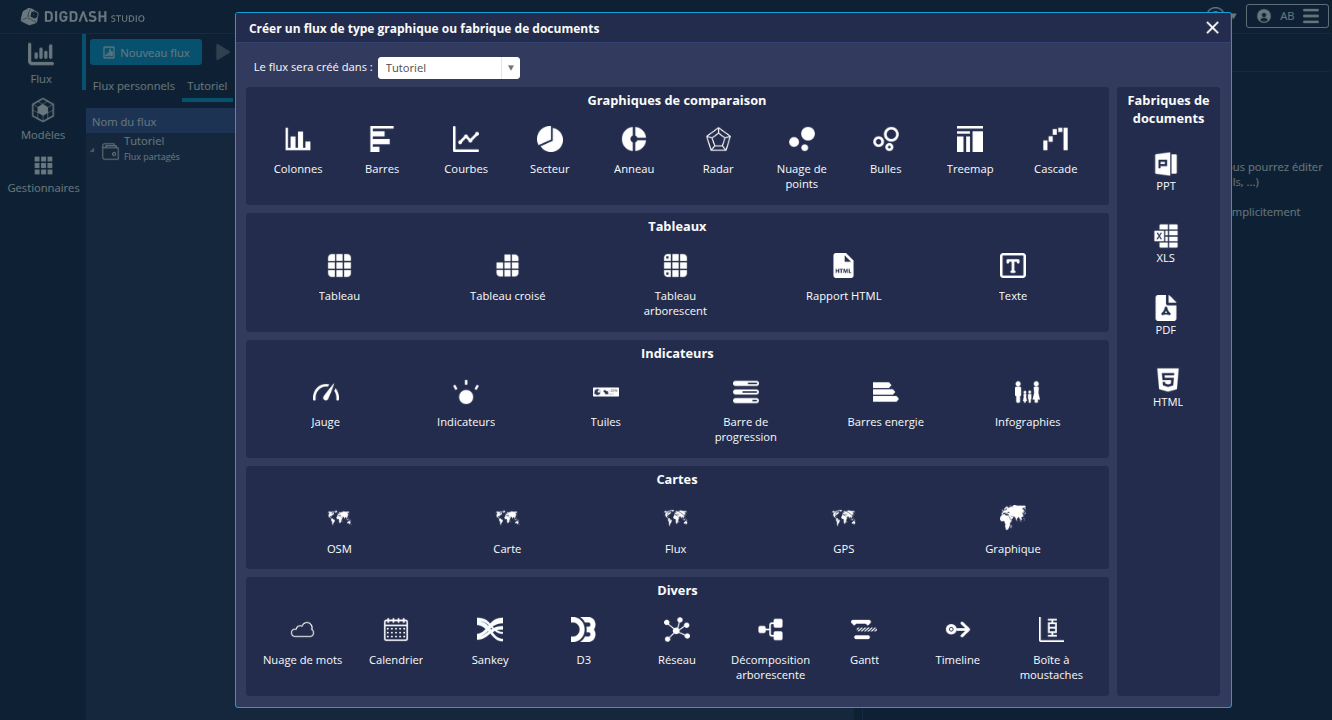Select the OSM map type
The image size is (1332, 720).
(x=339, y=519)
